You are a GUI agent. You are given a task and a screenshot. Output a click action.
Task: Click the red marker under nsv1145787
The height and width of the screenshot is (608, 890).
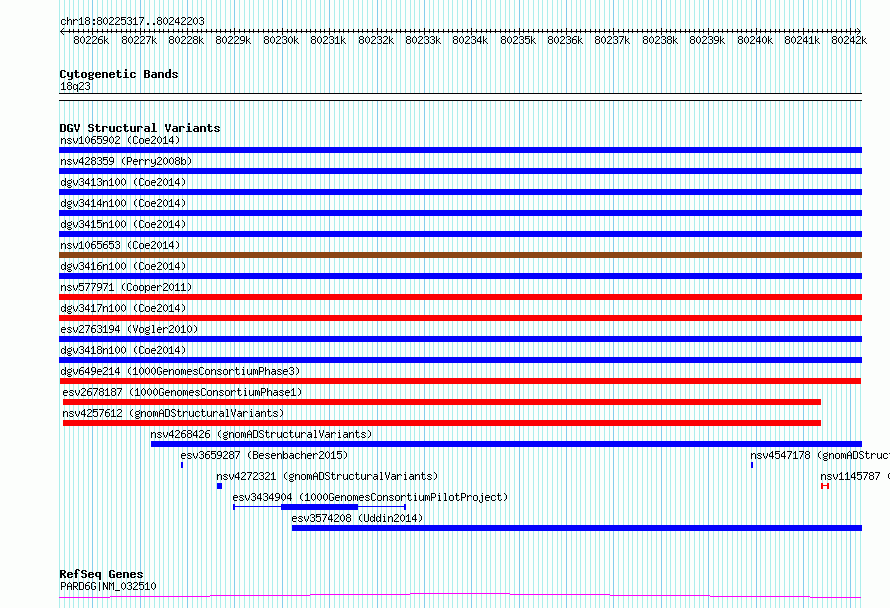[825, 486]
